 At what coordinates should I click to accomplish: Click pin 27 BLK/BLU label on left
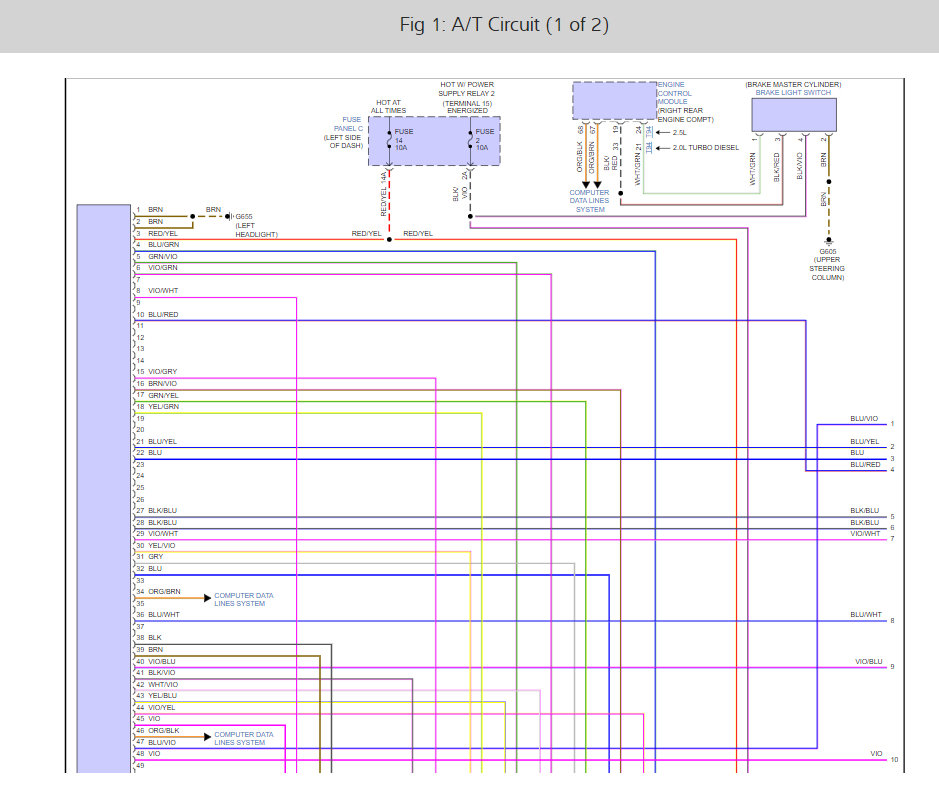tap(162, 511)
